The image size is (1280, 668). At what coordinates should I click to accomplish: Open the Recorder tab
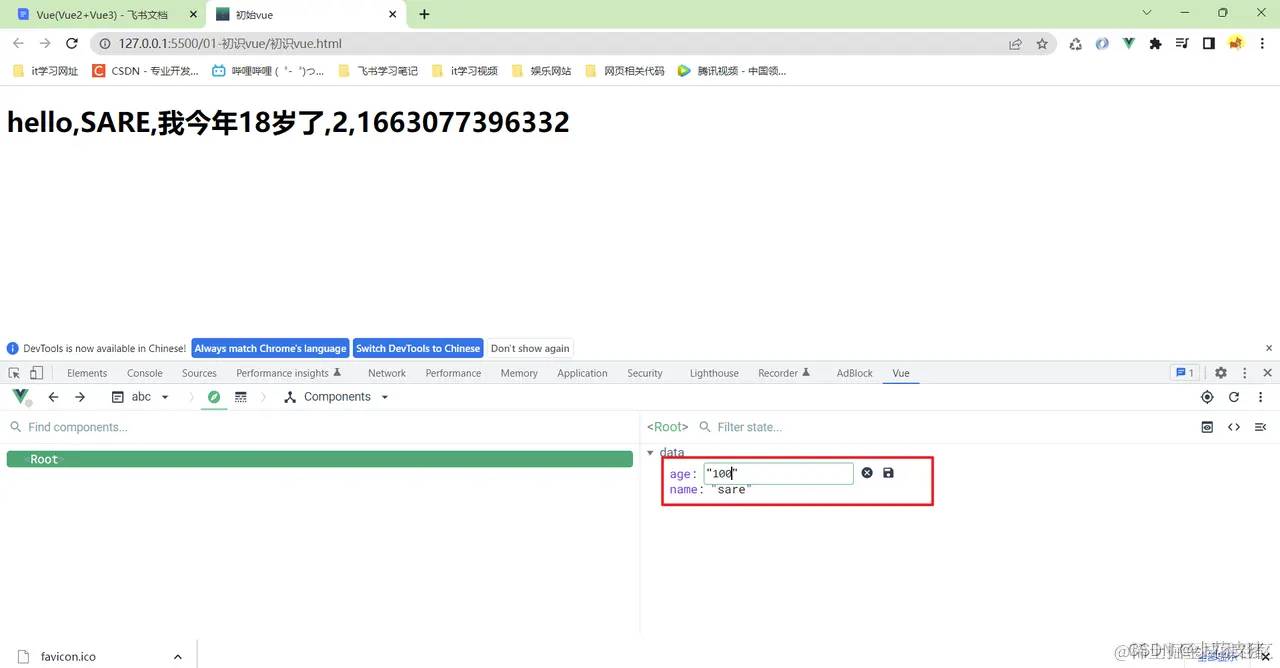click(784, 373)
